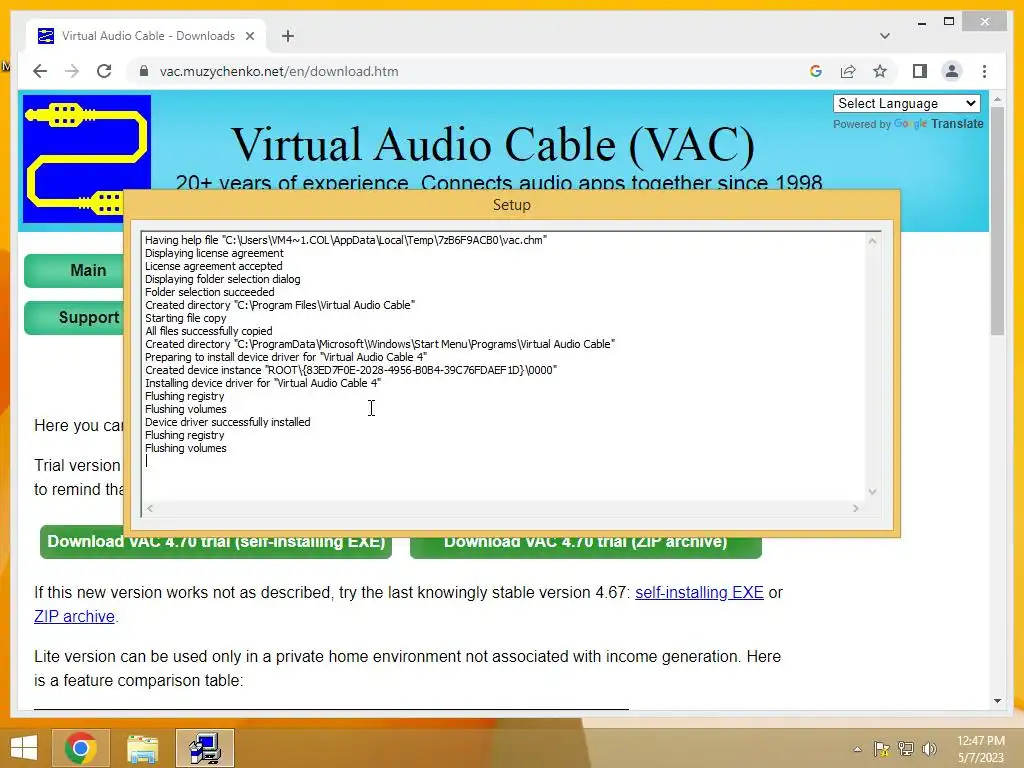Open the version 4.67 ZIP archive link

tap(74, 616)
